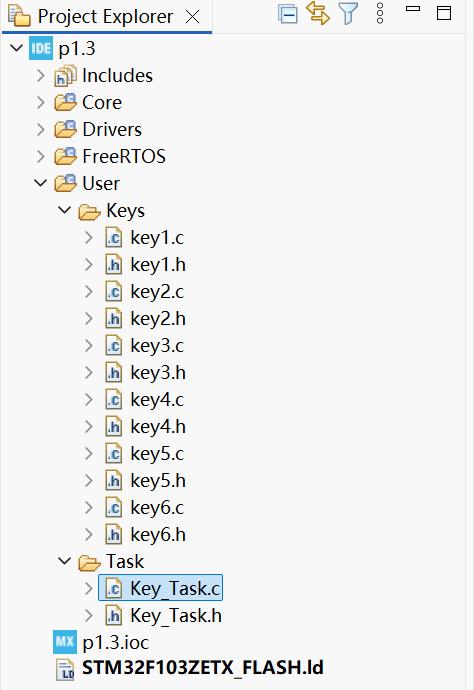Screen dimensions: 474x690
Task: Click the Collapse All toolbar icon
Action: pos(288,14)
